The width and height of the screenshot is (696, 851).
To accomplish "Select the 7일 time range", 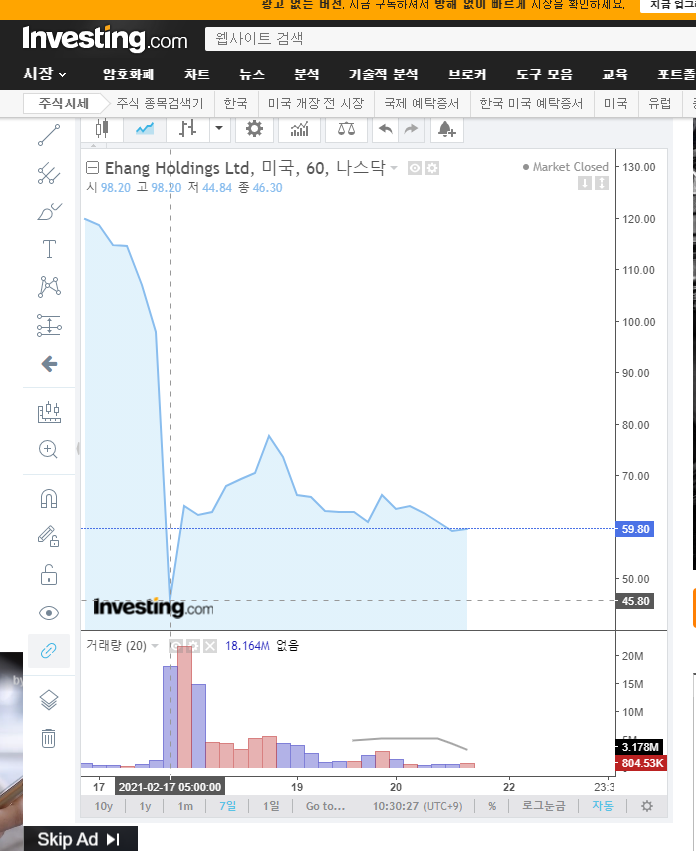I will [227, 806].
